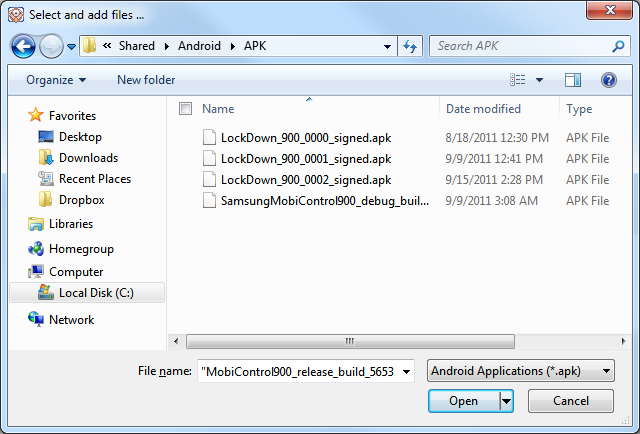The height and width of the screenshot is (434, 640).
Task: Click the Libraries icon
Action: pos(36,224)
